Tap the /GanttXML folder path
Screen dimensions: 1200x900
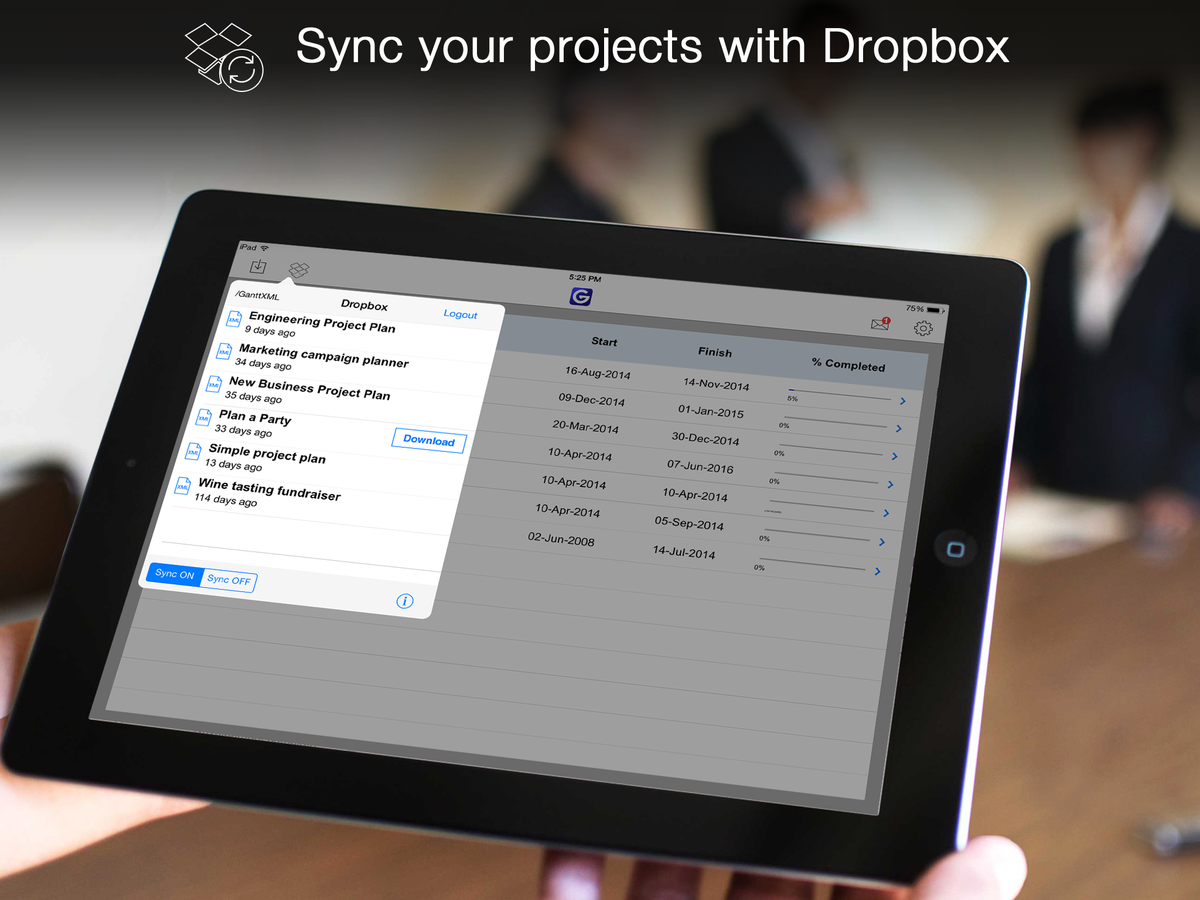[256, 296]
